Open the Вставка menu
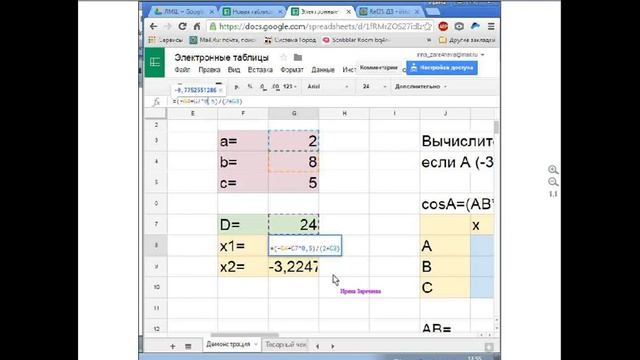The image size is (640, 360). click(260, 70)
